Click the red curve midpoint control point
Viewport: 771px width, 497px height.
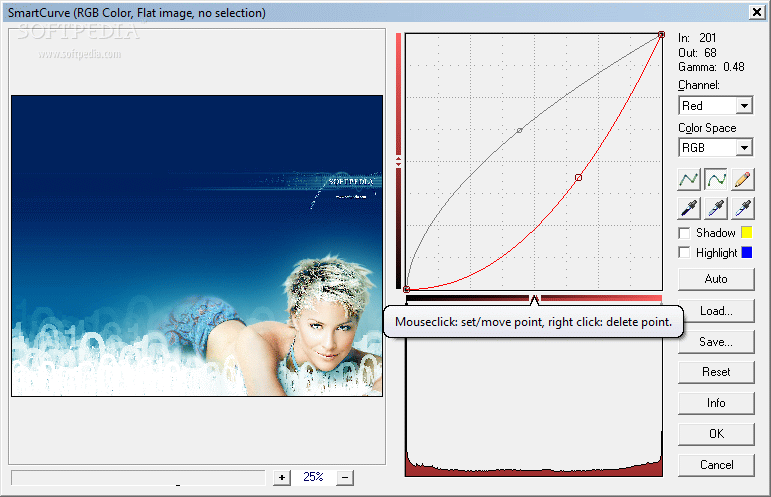[578, 177]
